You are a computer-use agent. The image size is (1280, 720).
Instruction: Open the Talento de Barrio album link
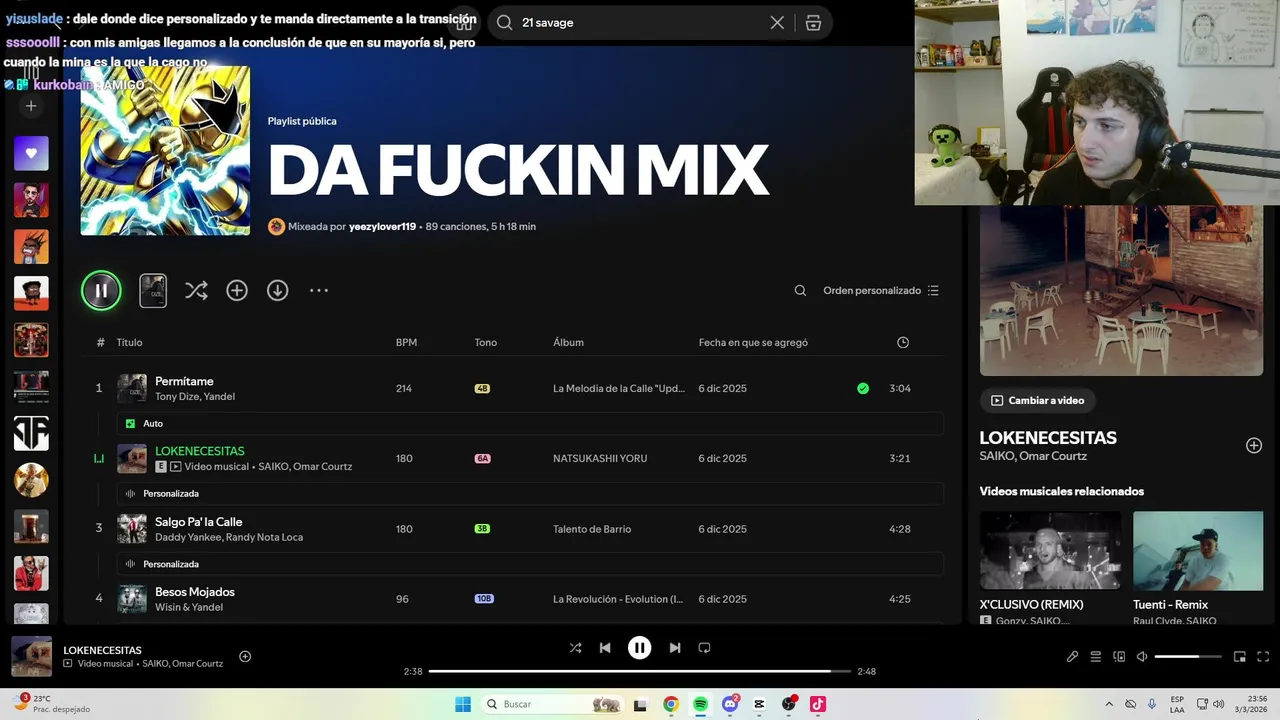click(592, 529)
